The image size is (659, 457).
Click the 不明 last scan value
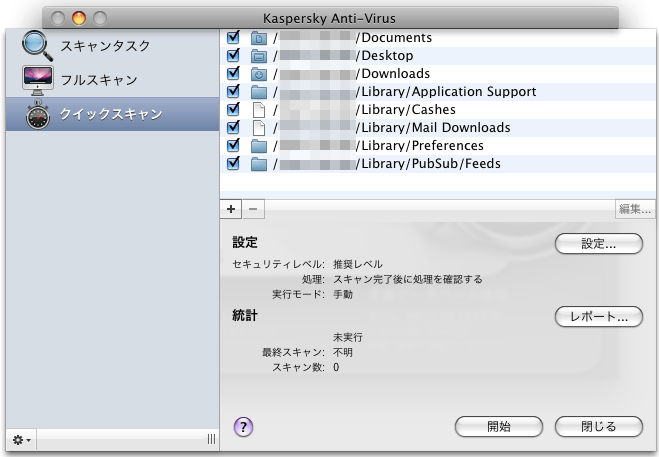click(343, 353)
